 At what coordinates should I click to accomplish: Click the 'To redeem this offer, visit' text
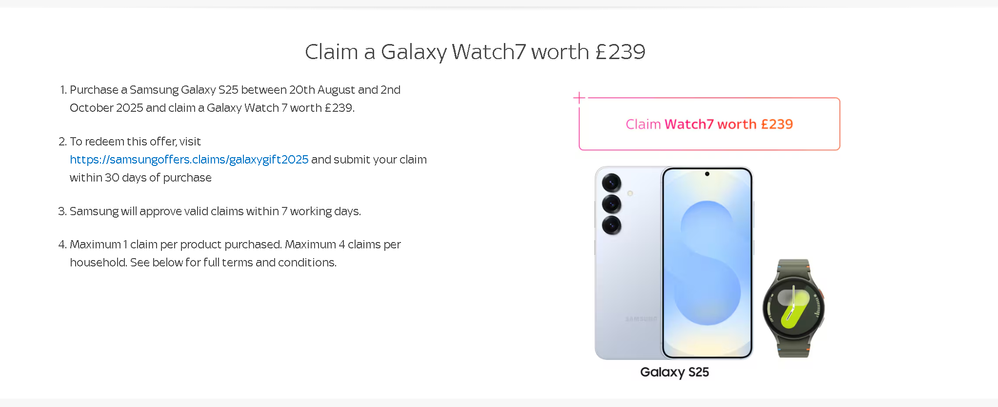(x=135, y=141)
